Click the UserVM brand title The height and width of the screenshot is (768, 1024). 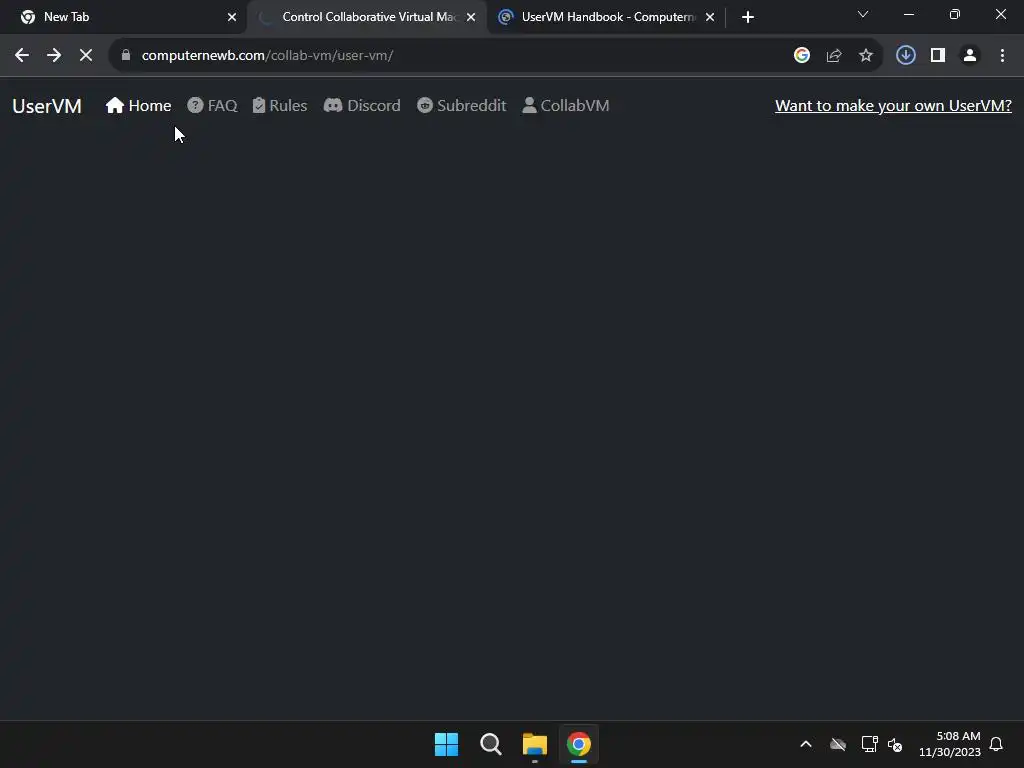point(47,106)
